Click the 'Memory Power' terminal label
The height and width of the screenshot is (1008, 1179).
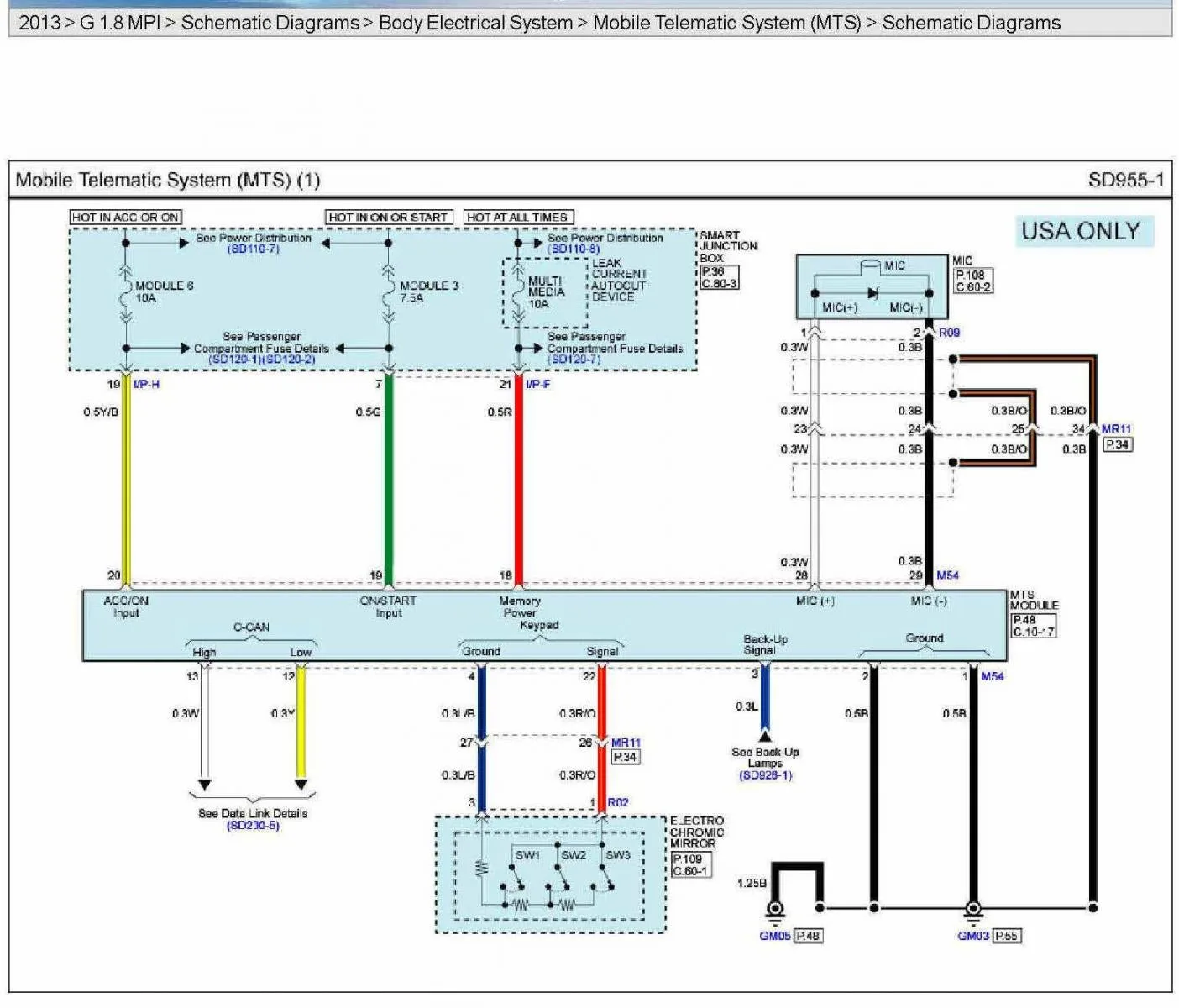[x=520, y=606]
